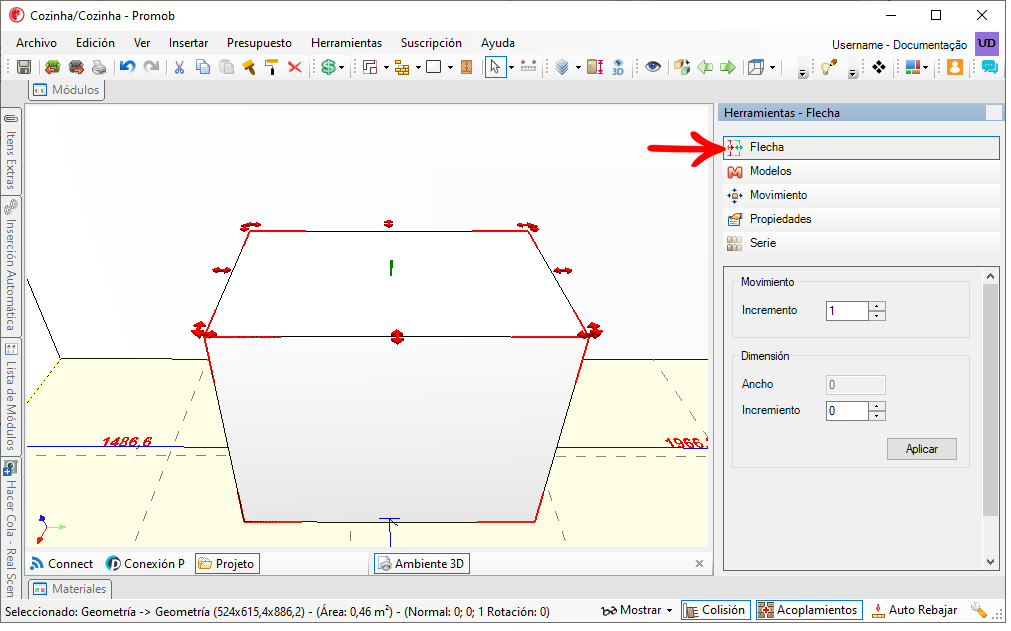Open the Herramientas menu

coord(346,43)
